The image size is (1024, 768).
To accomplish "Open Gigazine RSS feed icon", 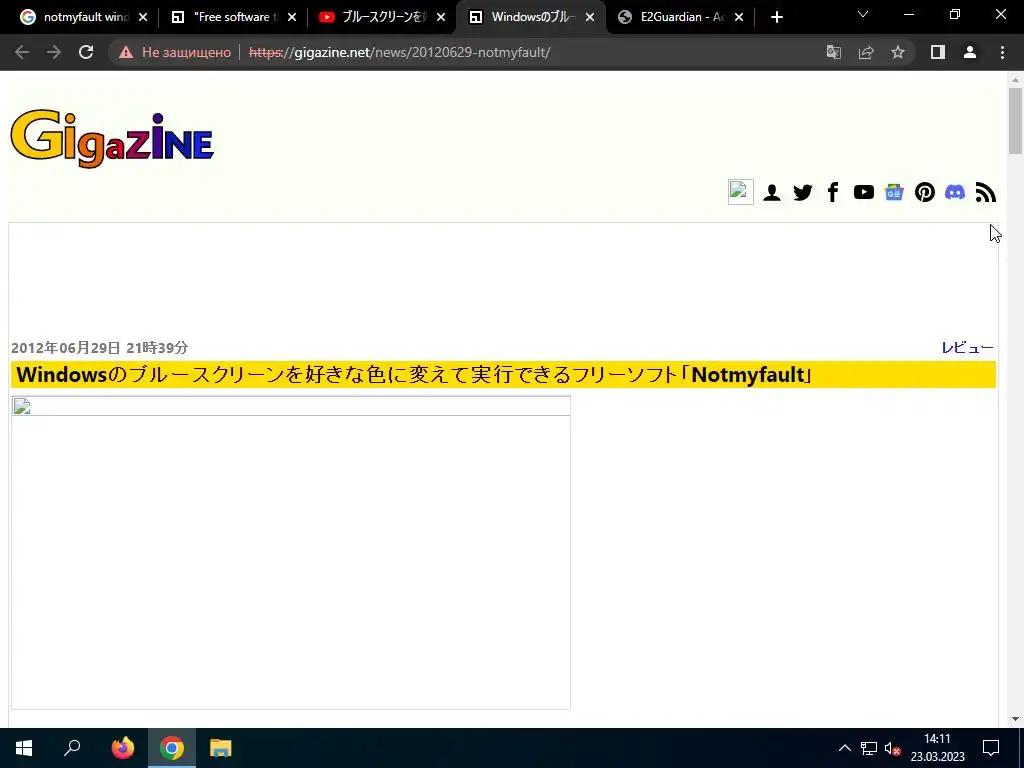I will point(985,192).
